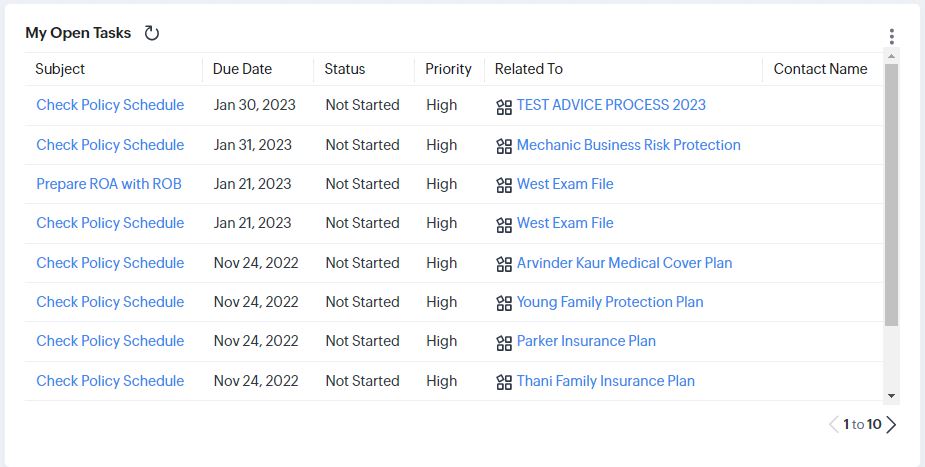Click the vertical scrollbar thumb
This screenshot has height=467, width=925.
[891, 195]
